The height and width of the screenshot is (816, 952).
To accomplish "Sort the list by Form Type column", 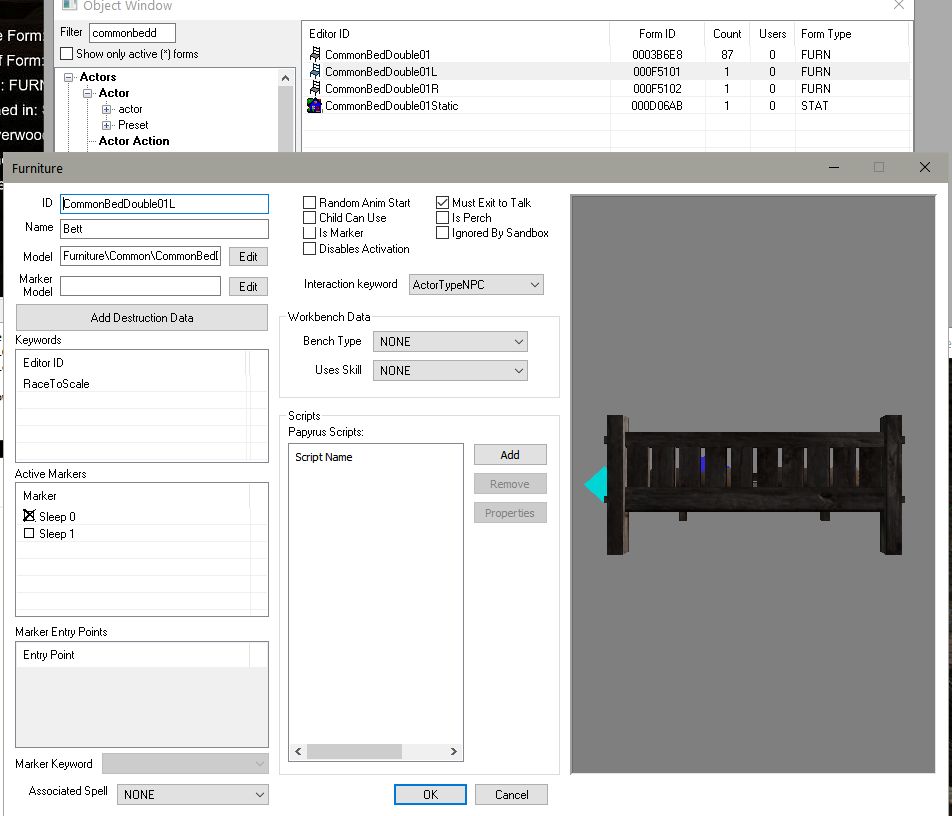I will coord(825,34).
